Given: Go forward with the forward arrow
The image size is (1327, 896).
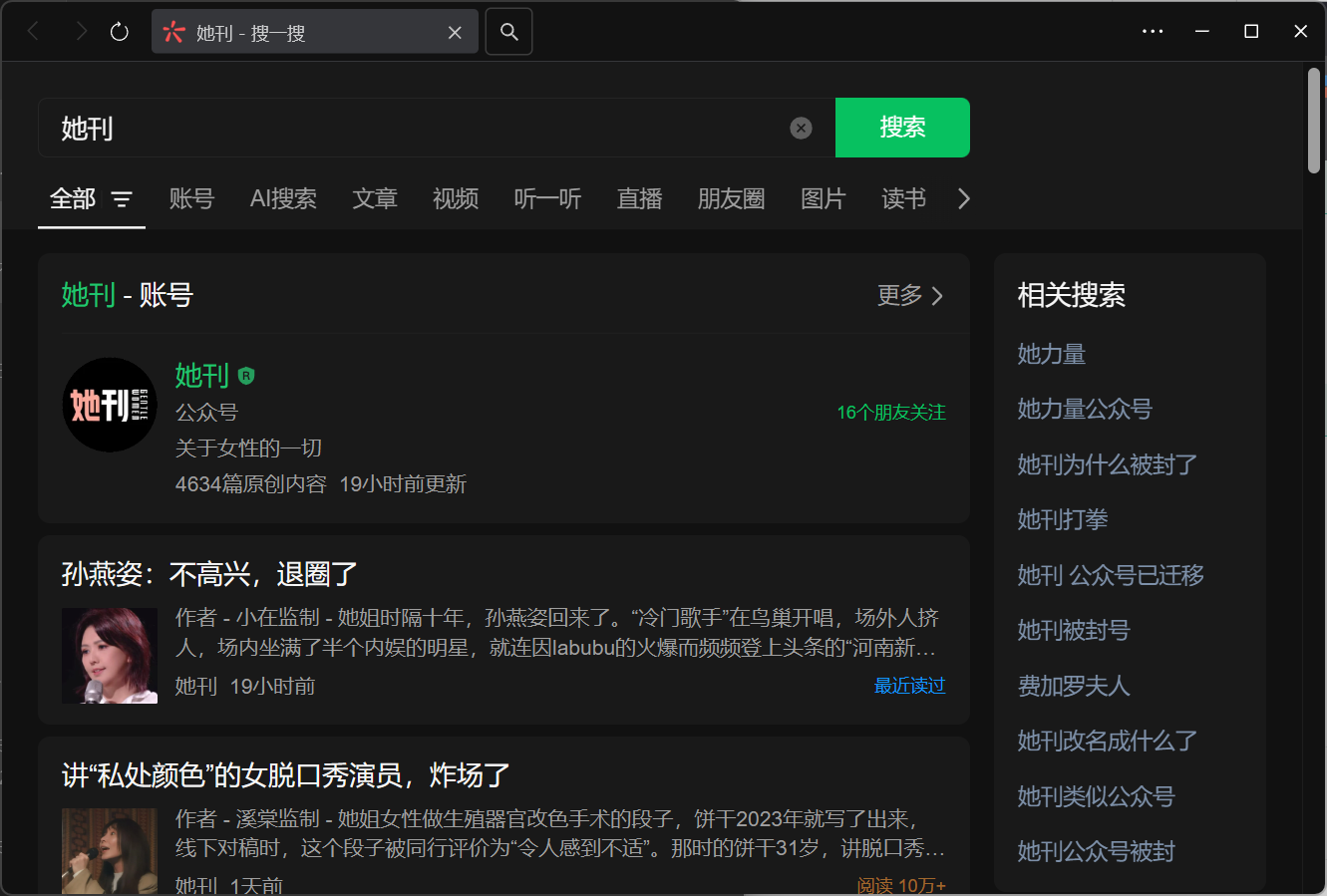Looking at the screenshot, I should (81, 32).
